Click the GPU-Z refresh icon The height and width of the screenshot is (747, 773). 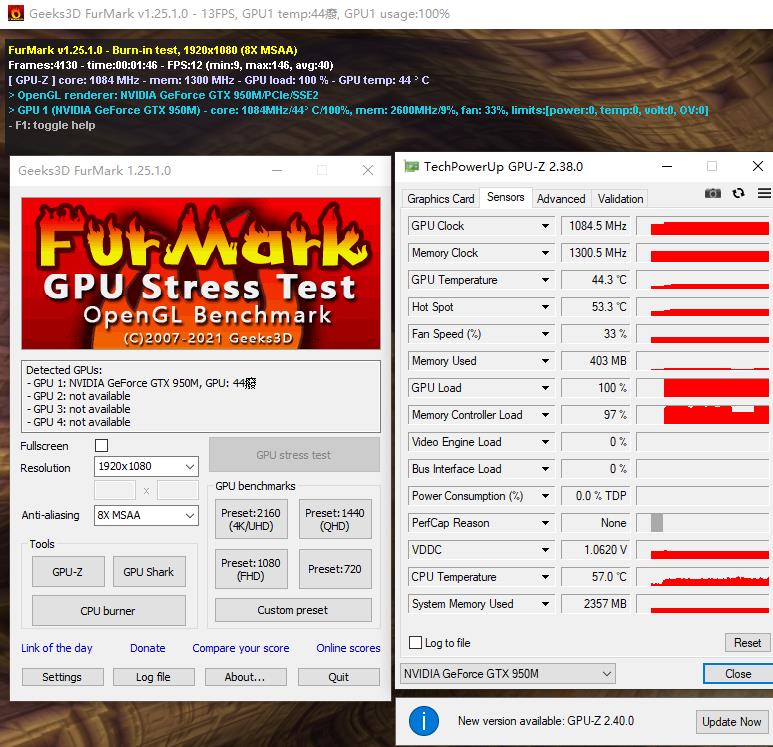(x=738, y=193)
